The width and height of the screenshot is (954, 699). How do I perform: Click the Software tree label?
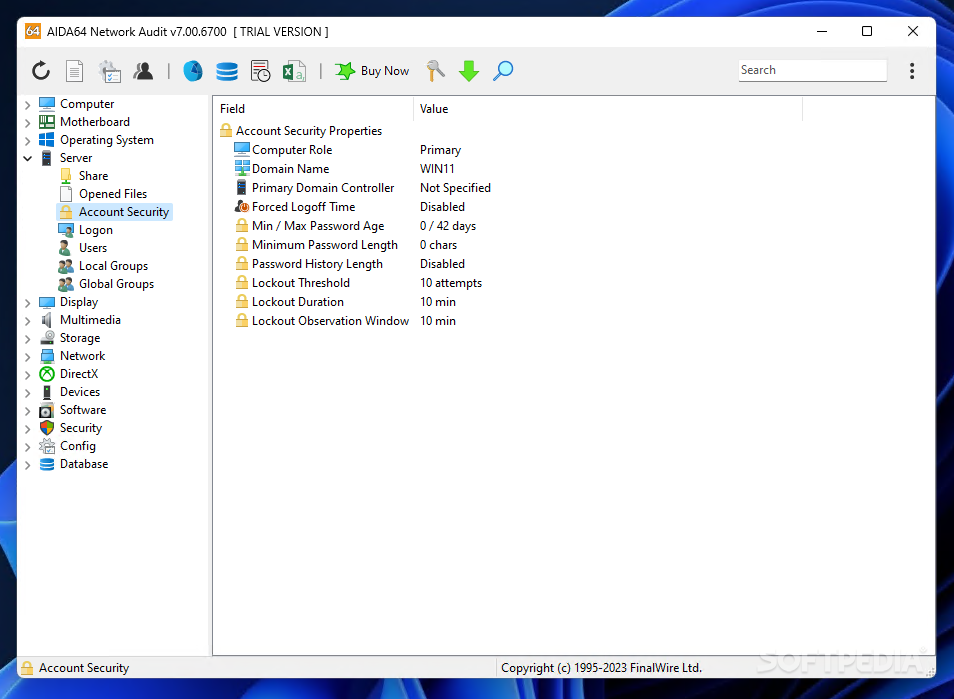[83, 410]
